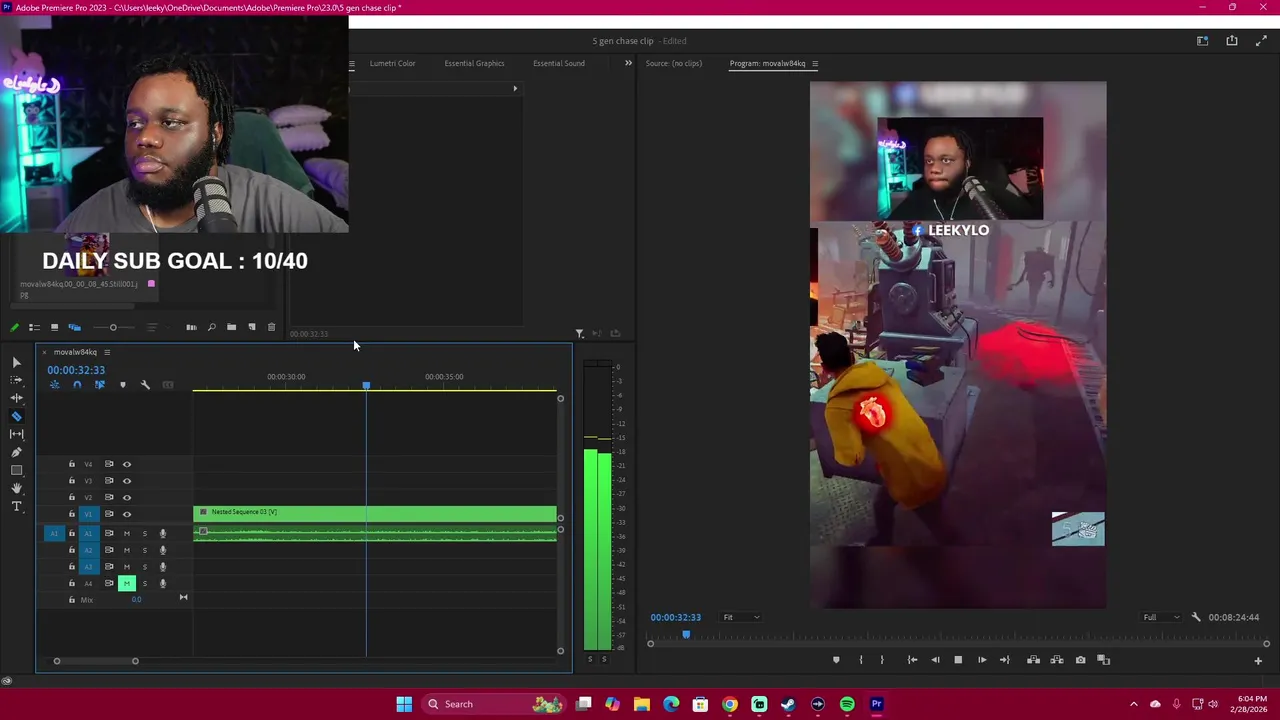The height and width of the screenshot is (720, 1280).
Task: Lock video track V1
Action: coord(71,514)
